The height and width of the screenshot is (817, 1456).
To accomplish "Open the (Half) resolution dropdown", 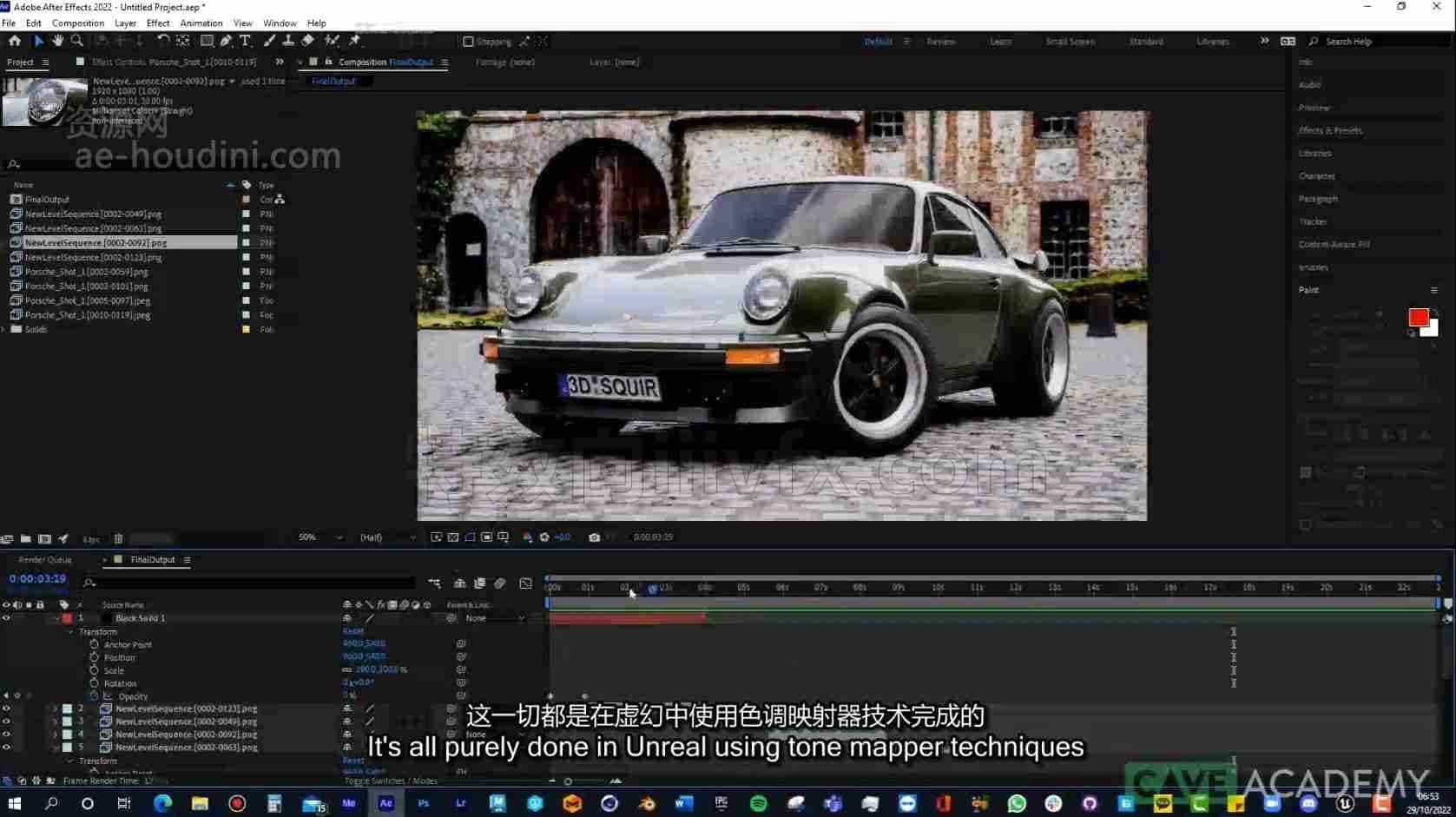I will click(x=387, y=537).
